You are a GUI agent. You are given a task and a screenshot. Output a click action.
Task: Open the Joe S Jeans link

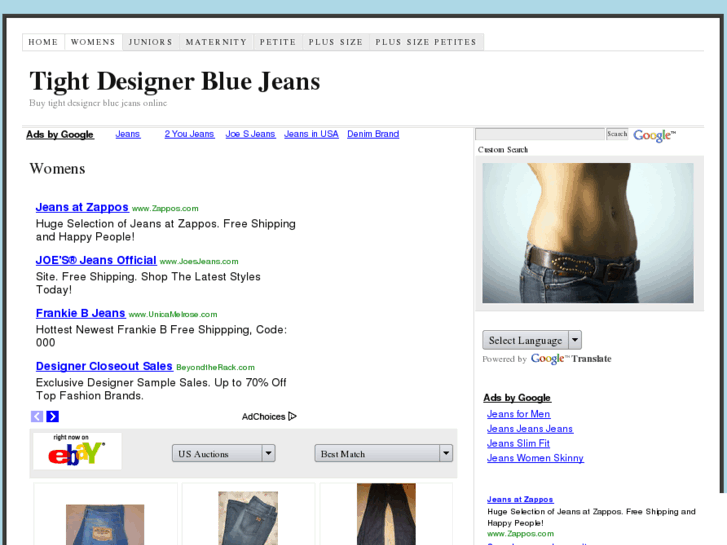pos(250,134)
